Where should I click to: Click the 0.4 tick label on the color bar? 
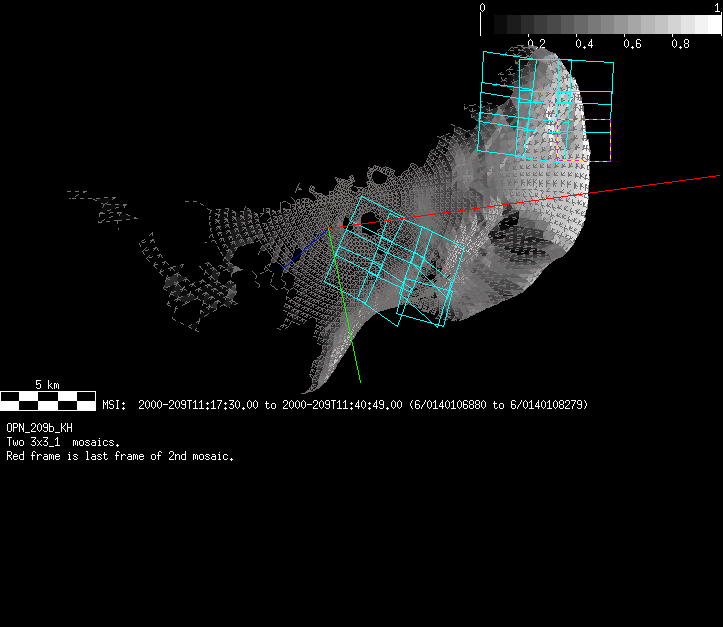click(x=584, y=44)
